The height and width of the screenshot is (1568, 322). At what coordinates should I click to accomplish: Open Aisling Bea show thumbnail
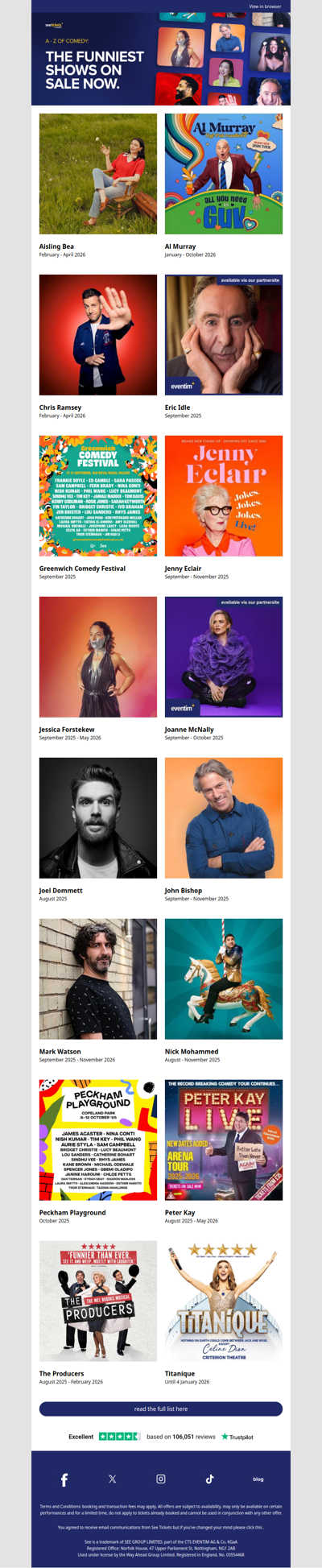point(98,174)
